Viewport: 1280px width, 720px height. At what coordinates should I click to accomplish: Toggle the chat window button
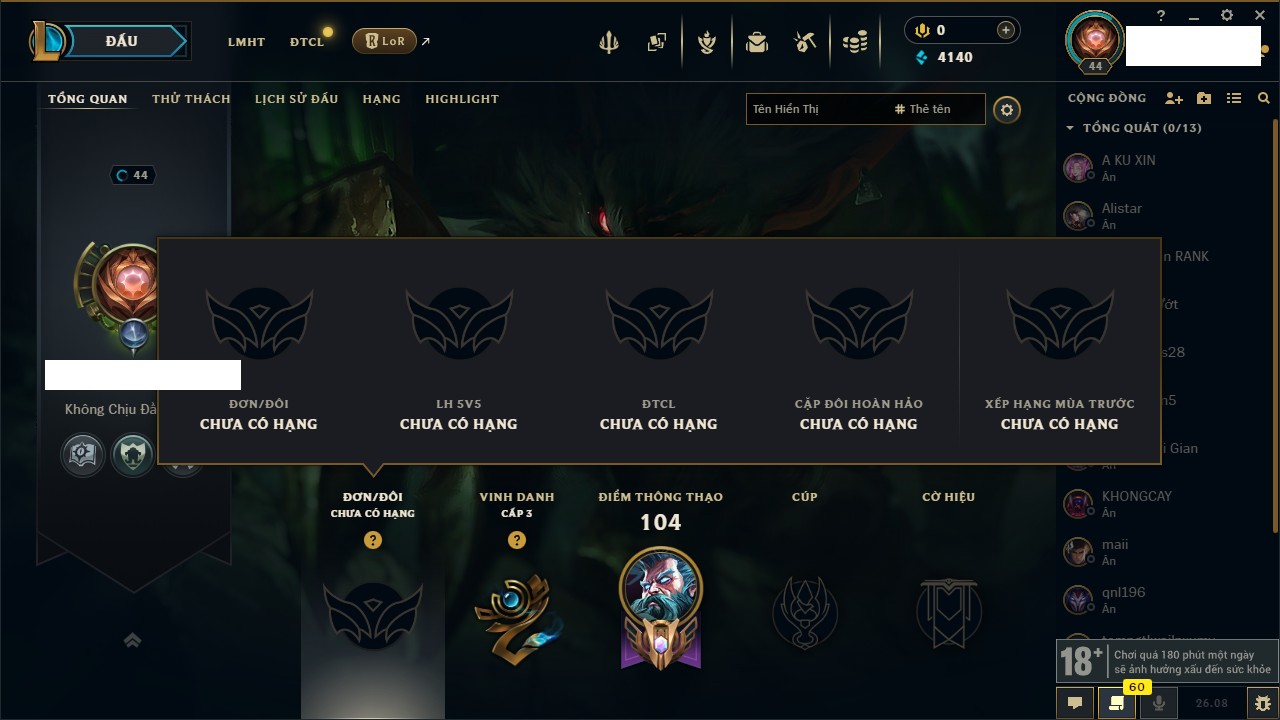[1075, 703]
